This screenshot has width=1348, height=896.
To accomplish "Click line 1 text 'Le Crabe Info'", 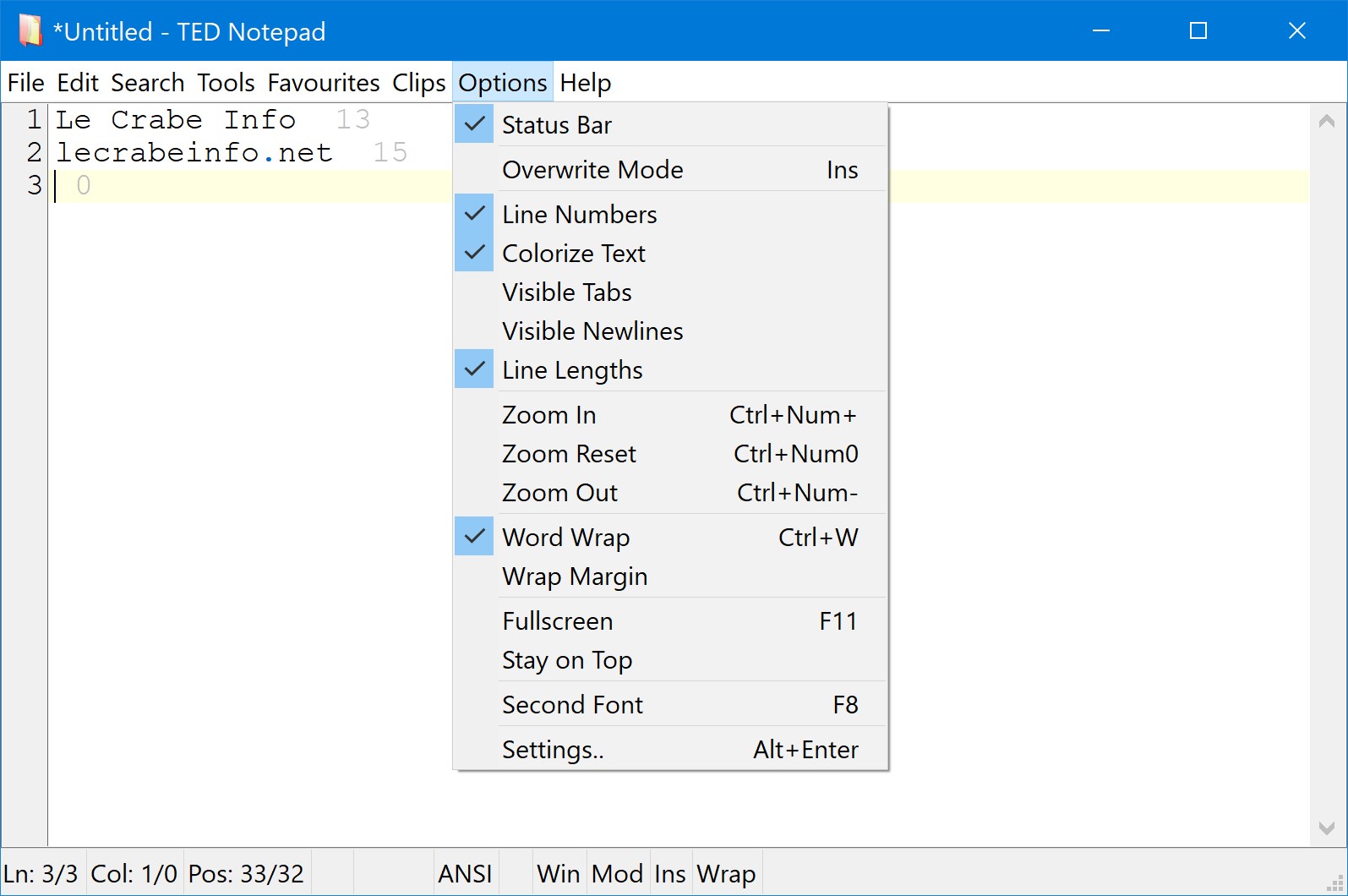I will click(x=176, y=120).
